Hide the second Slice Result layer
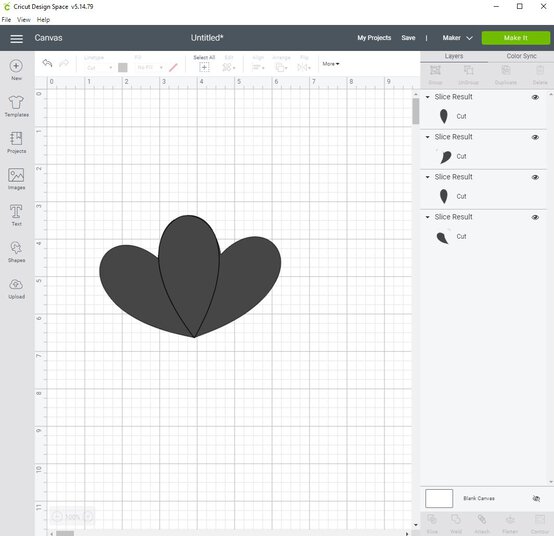 (x=535, y=137)
